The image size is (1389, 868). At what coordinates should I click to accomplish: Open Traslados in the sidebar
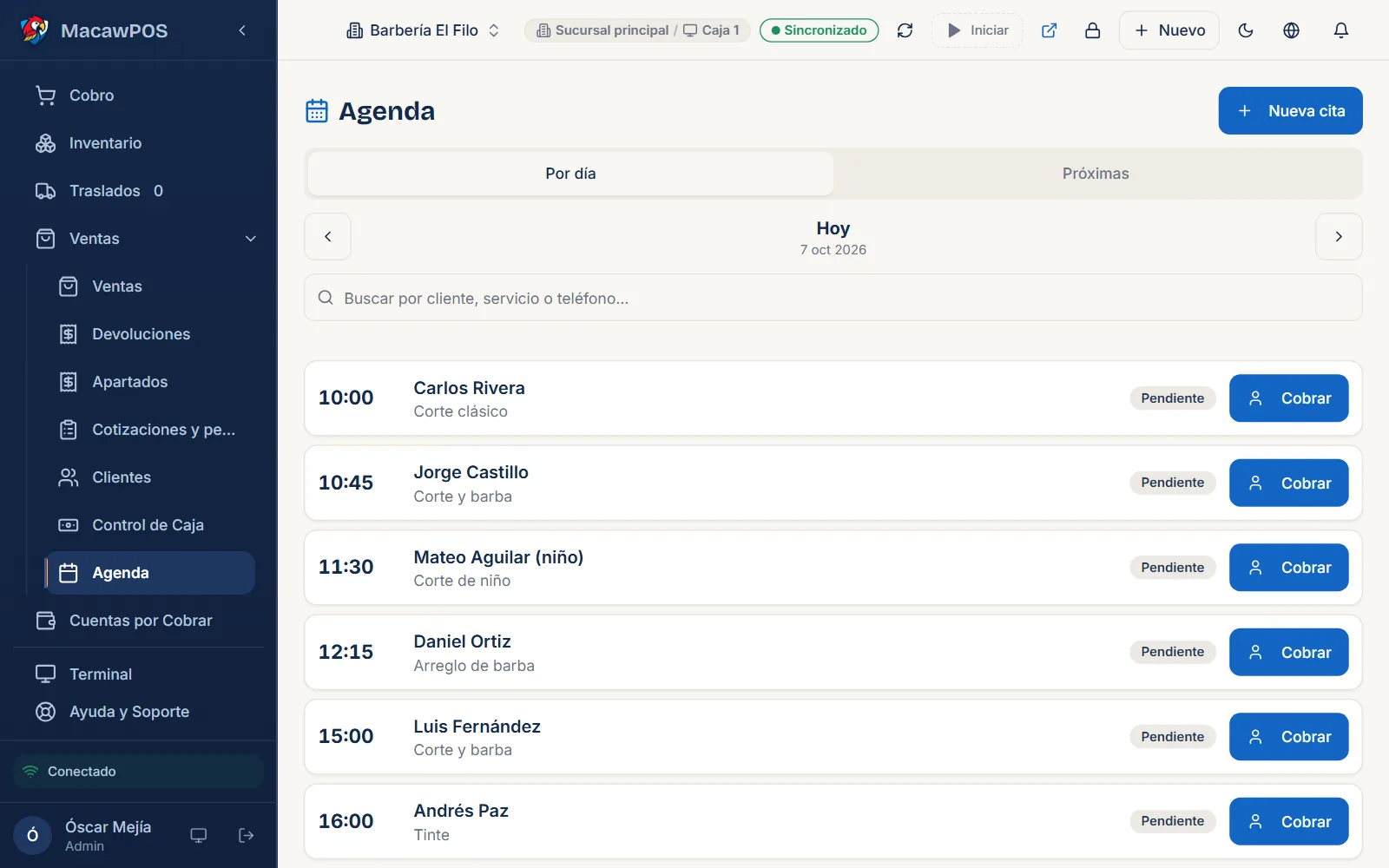point(139,191)
